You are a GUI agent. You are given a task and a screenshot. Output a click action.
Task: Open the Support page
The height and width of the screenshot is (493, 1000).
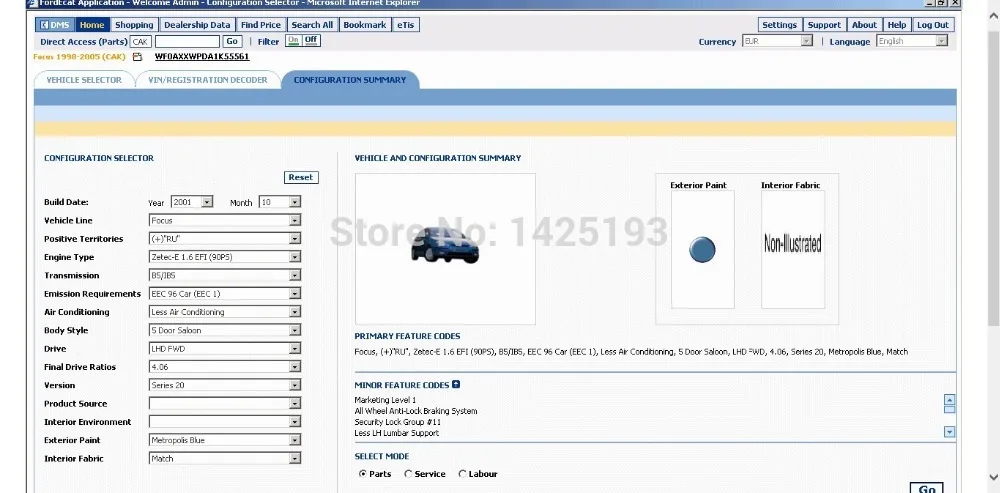tap(824, 25)
